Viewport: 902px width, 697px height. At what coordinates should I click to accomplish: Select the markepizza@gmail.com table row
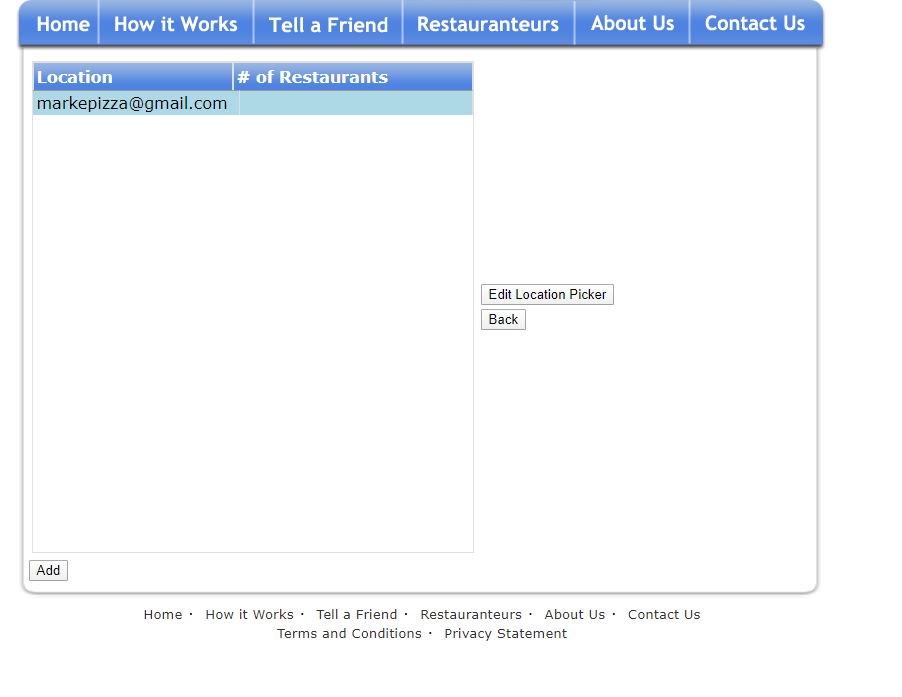click(x=253, y=104)
